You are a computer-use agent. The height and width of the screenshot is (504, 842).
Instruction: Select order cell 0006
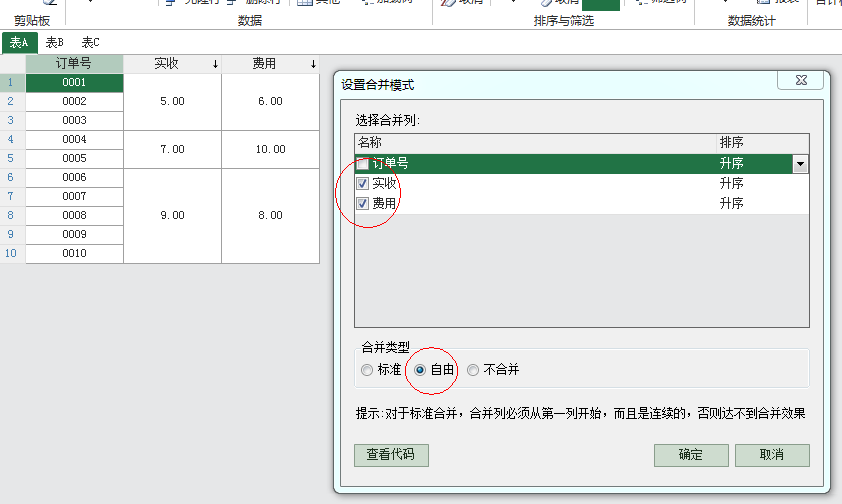pyautogui.click(x=74, y=177)
